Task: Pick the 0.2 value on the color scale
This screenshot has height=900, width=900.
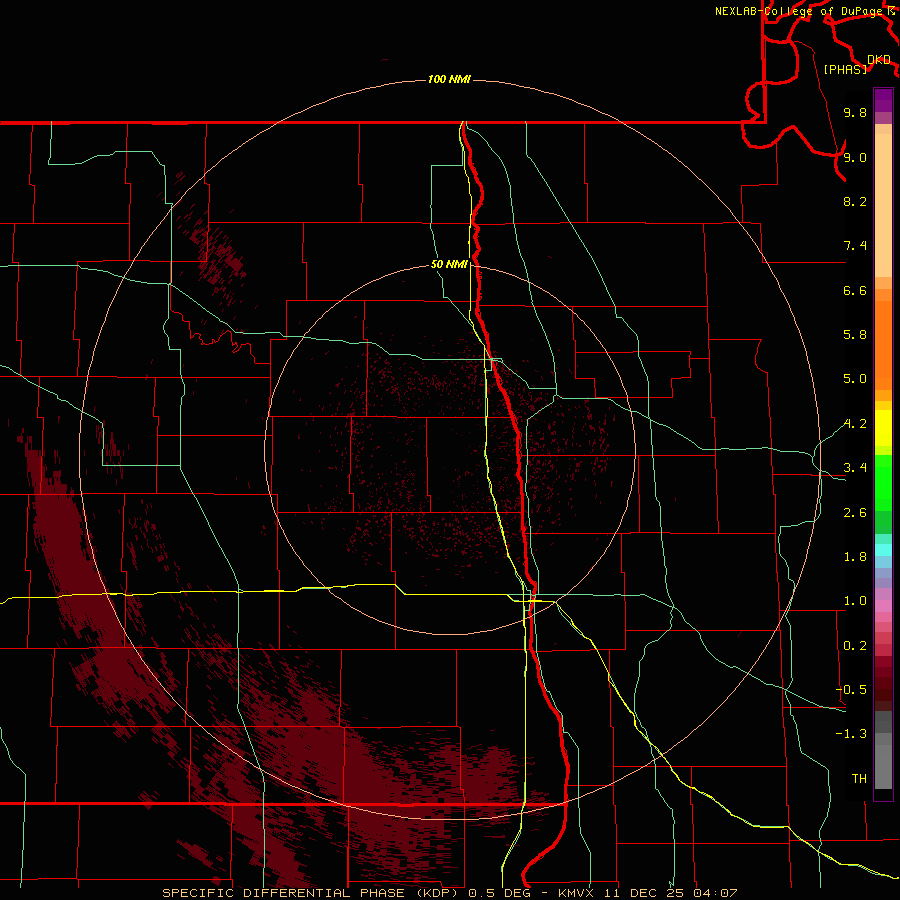Action: coord(855,646)
